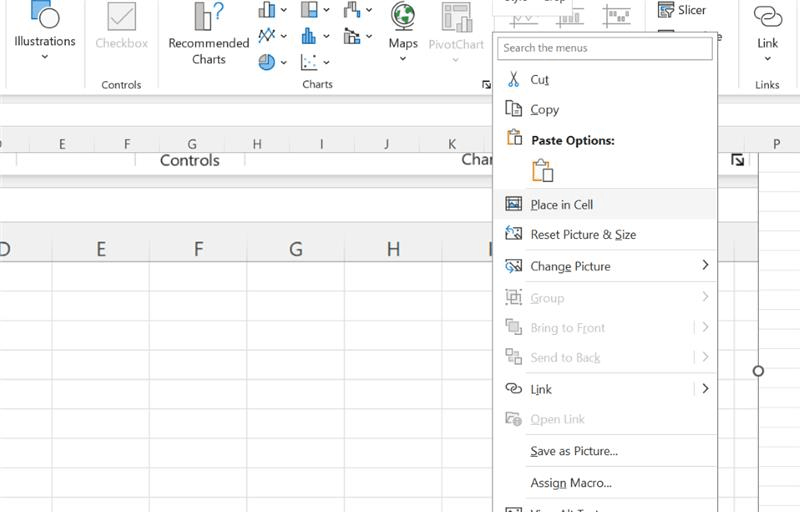Click in the Search the menus field
Image resolution: width=800 pixels, height=512 pixels.
(x=605, y=48)
